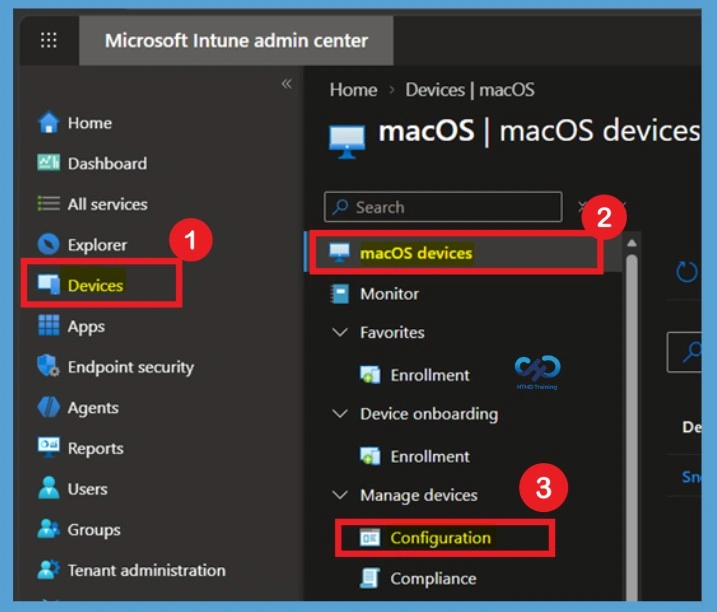This screenshot has height=612, width=717.
Task: Open Configuration under Manage devices
Action: pyautogui.click(x=440, y=538)
